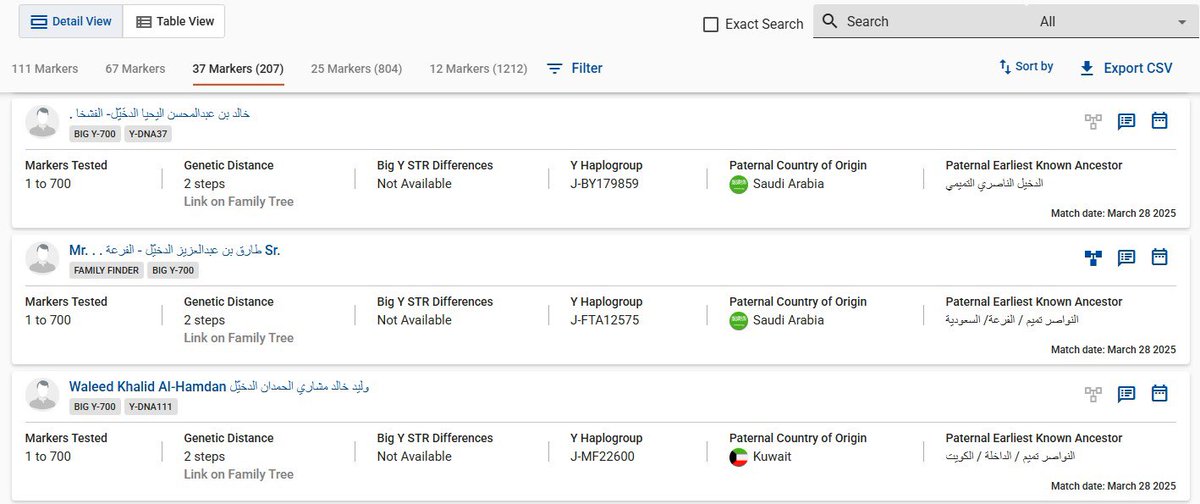Select the 67 Markers tab

(135, 68)
